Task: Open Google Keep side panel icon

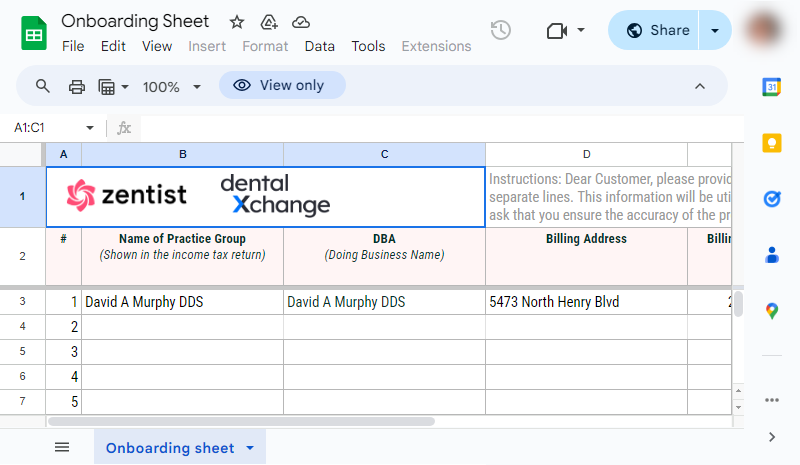Action: pyautogui.click(x=771, y=143)
